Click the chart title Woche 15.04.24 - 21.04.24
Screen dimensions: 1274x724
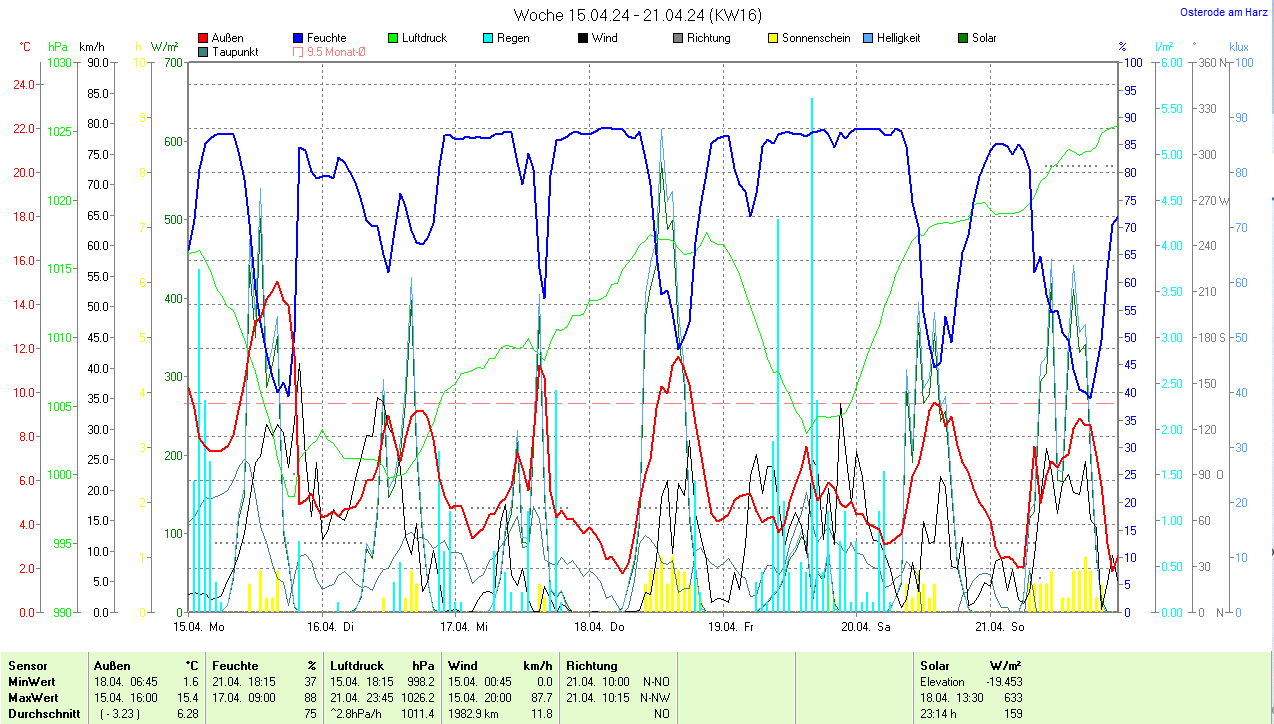636,15
